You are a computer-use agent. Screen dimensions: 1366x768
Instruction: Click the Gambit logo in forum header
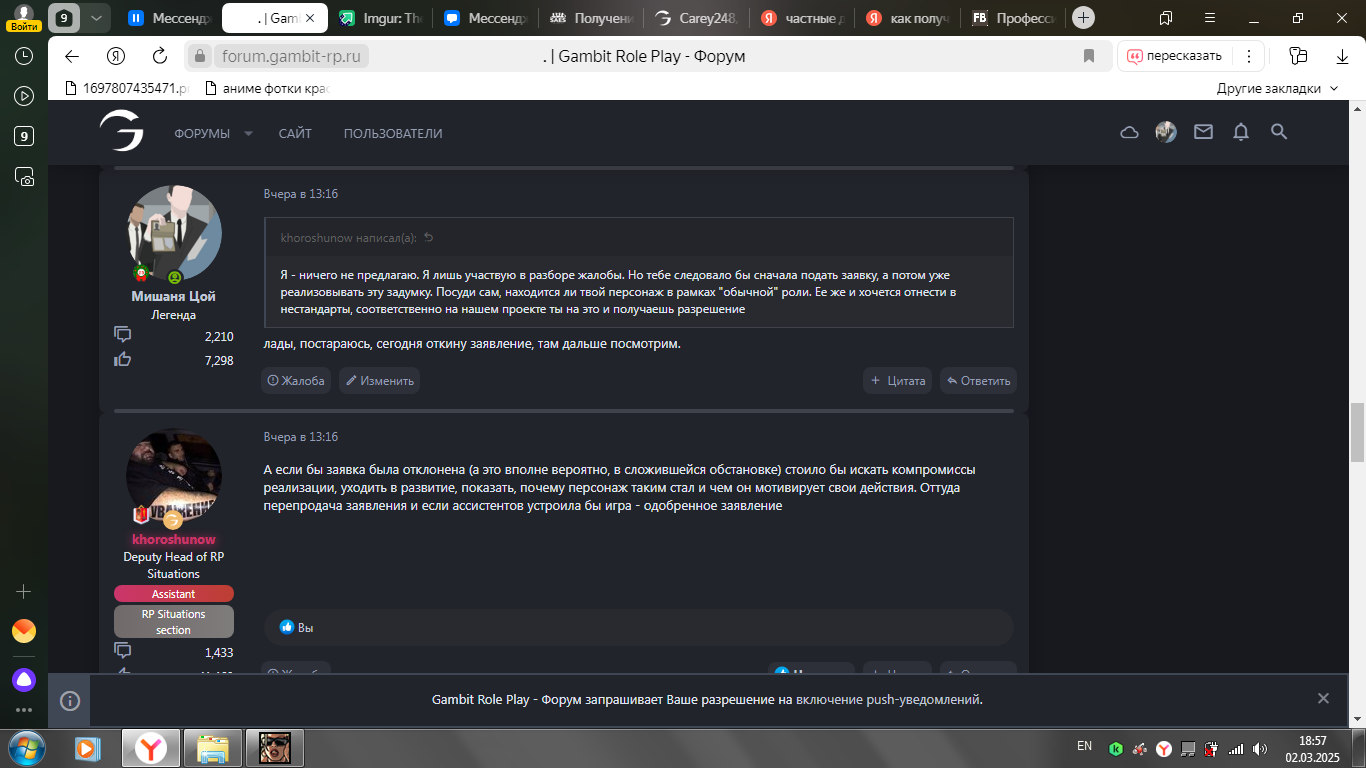[121, 131]
